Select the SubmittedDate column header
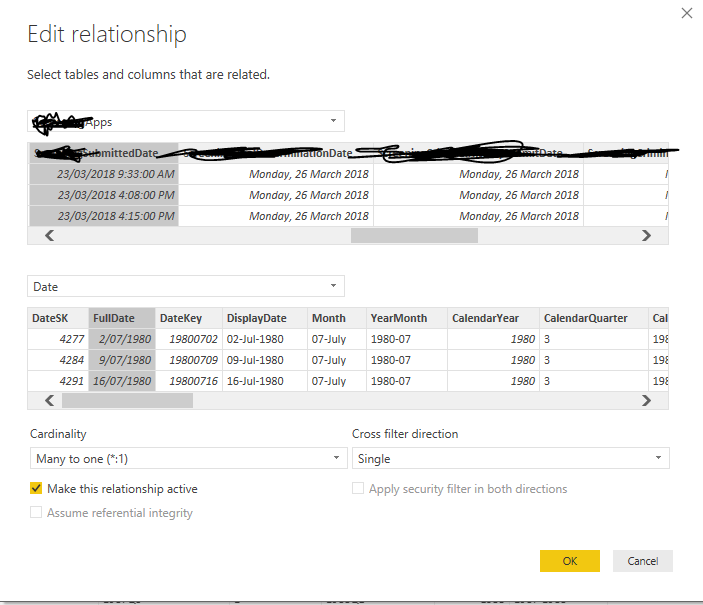The image size is (703, 605). click(x=104, y=153)
